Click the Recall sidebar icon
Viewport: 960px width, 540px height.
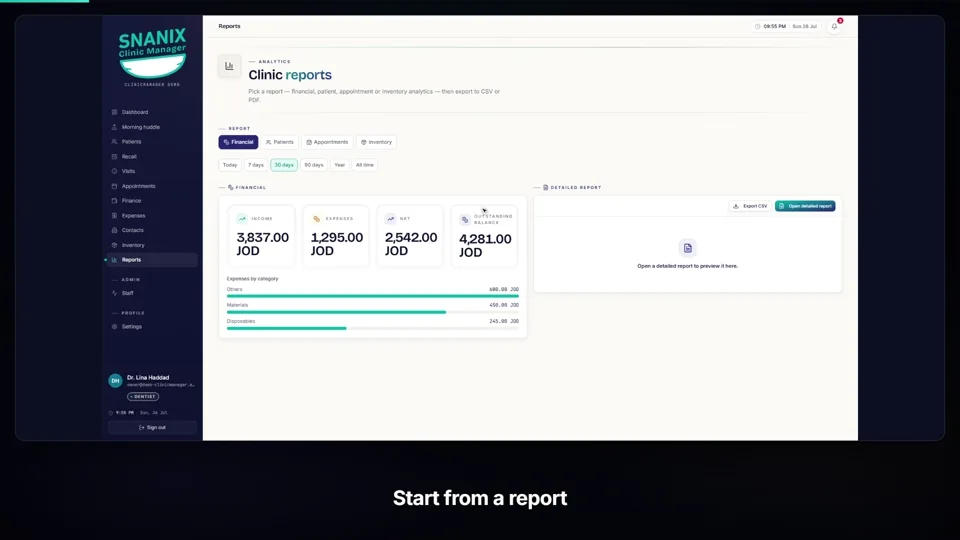(x=114, y=156)
